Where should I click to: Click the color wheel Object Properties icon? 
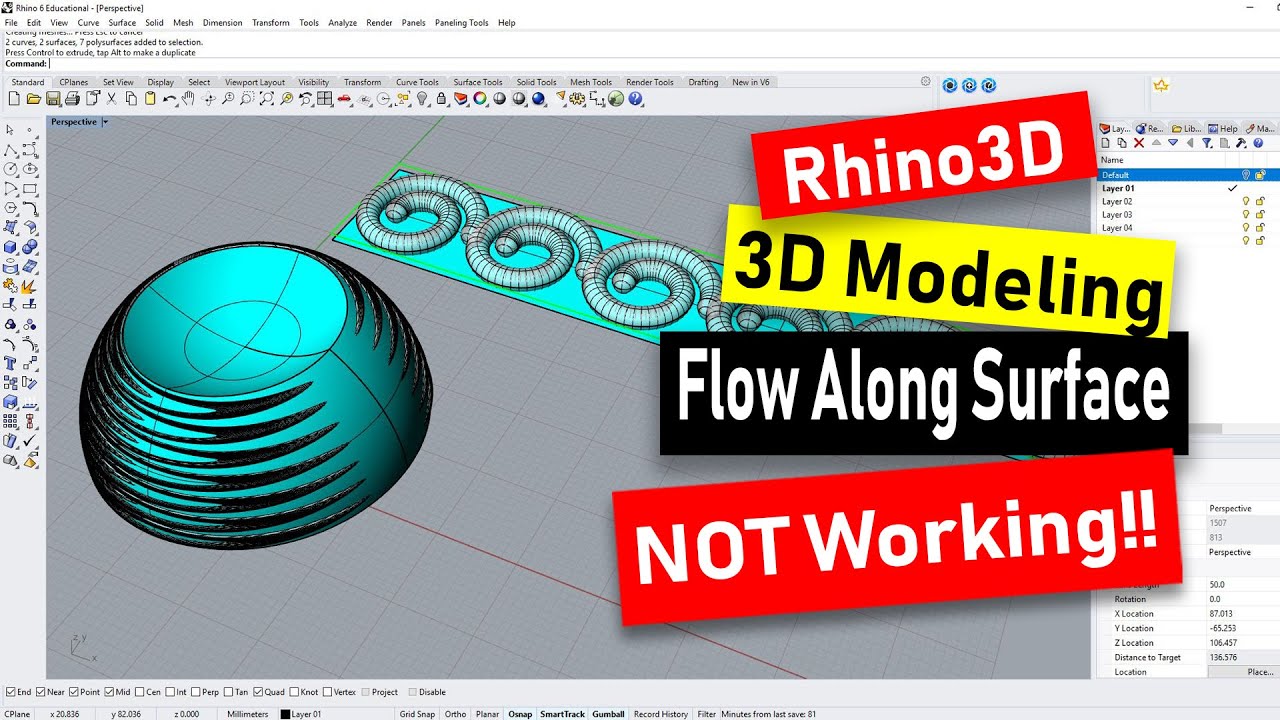click(479, 99)
